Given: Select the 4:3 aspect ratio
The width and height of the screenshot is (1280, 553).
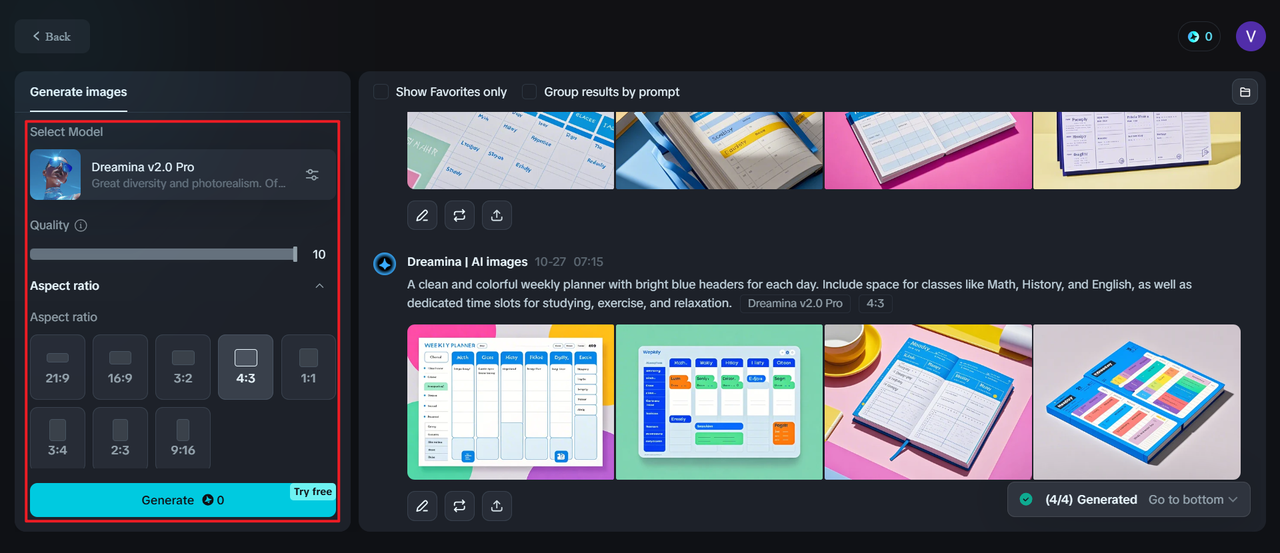Looking at the screenshot, I should [246, 367].
